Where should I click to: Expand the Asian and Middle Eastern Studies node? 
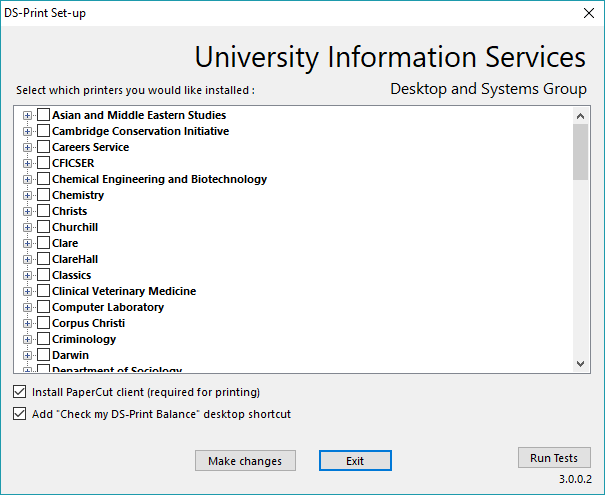[x=27, y=115]
